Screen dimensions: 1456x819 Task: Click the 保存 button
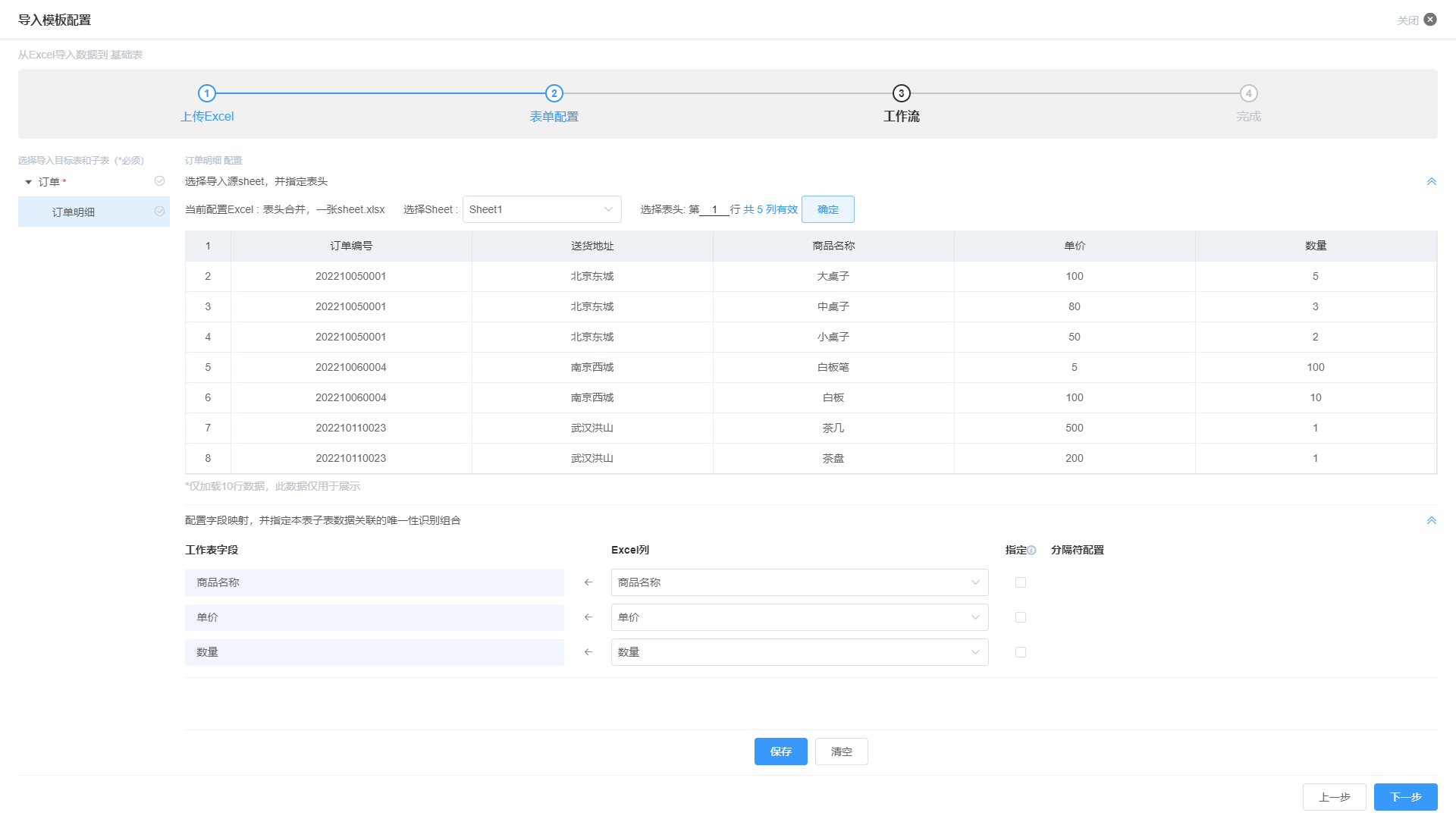pyautogui.click(x=781, y=752)
